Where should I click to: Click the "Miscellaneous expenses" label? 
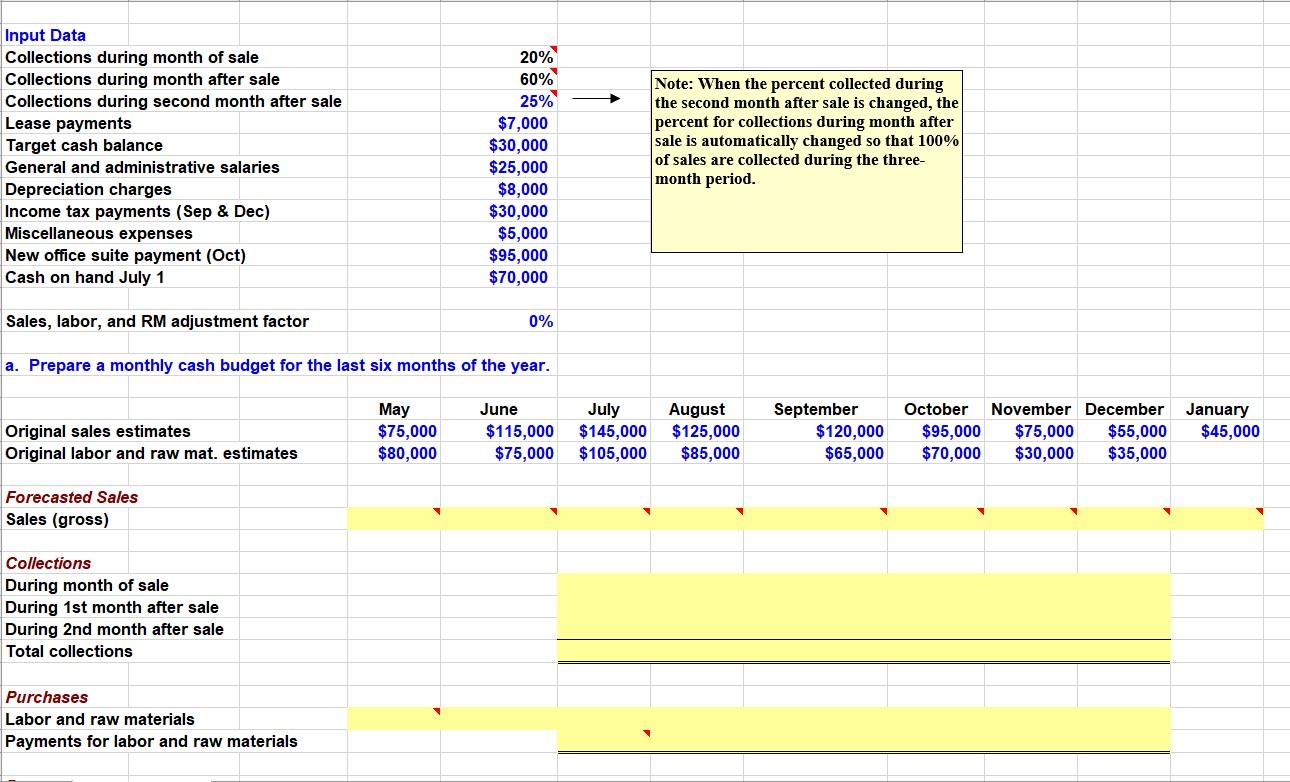coord(99,233)
